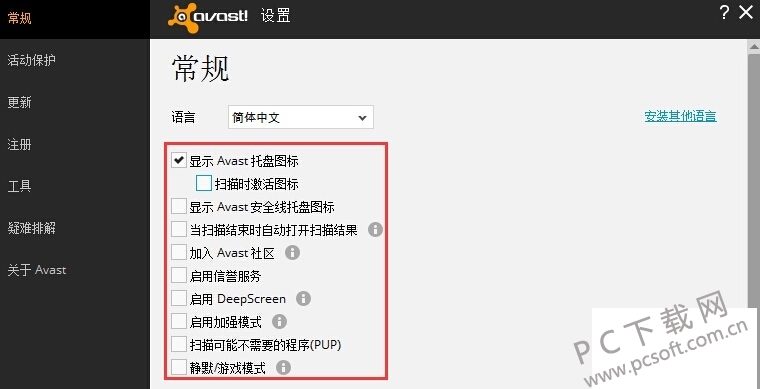
Task: Open help via the question mark icon
Action: click(724, 13)
